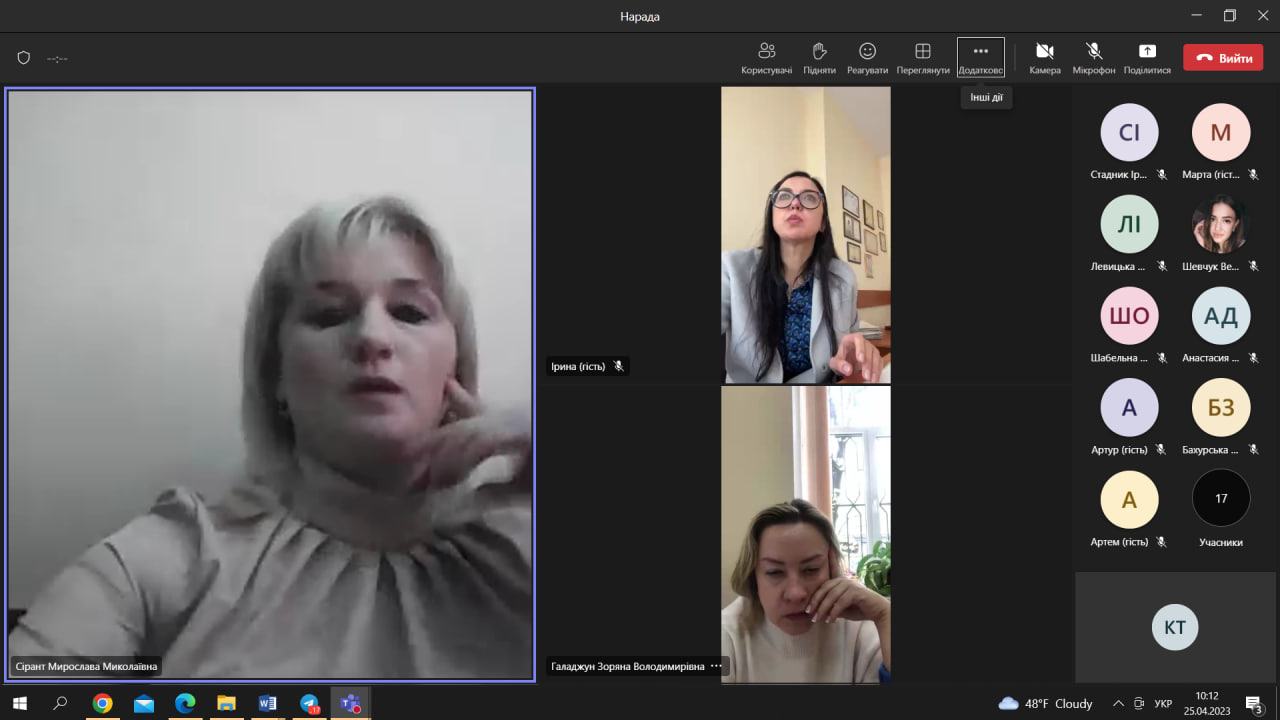Viewport: 1280px width, 720px height.
Task: Open Реагувати reactions menu
Action: point(867,57)
